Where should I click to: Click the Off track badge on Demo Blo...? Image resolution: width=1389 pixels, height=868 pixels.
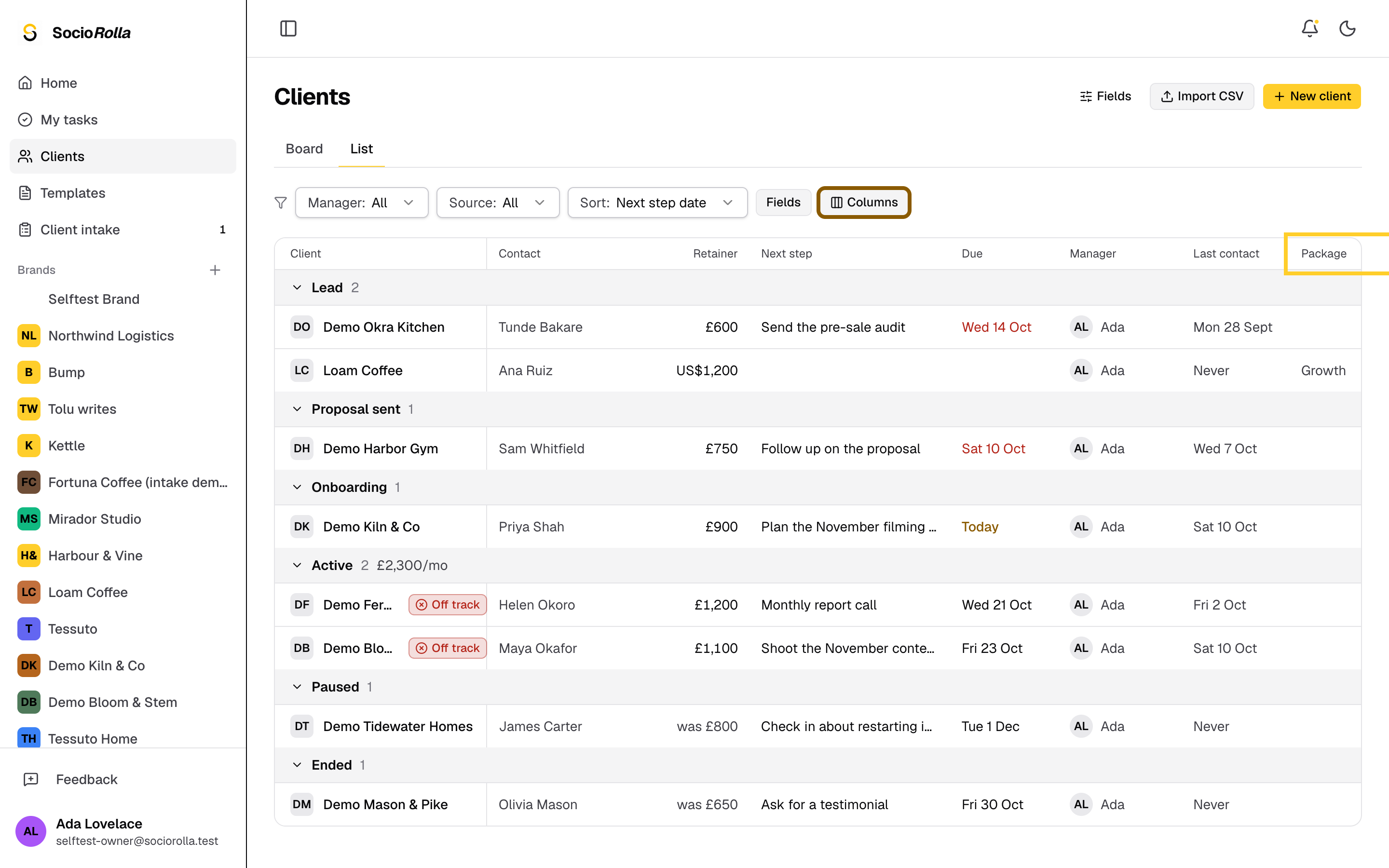click(448, 648)
